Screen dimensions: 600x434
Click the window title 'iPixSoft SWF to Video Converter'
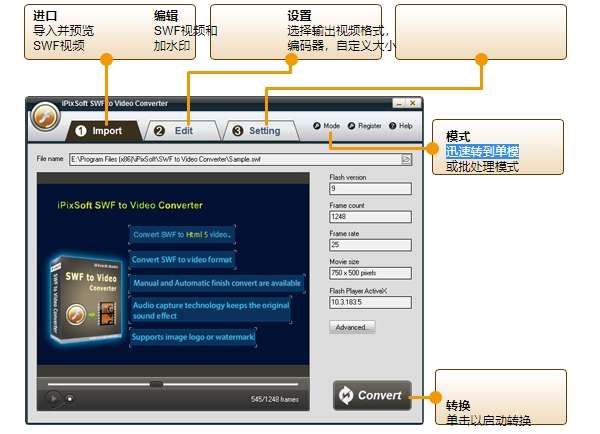pyautogui.click(x=114, y=103)
